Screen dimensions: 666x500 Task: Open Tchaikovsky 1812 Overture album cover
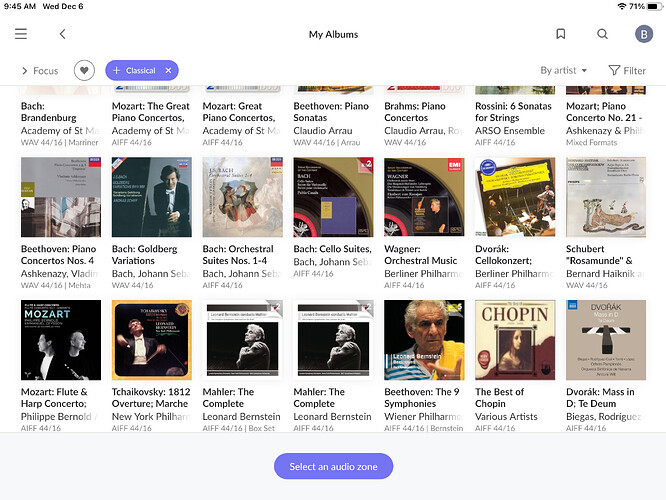[x=152, y=340]
